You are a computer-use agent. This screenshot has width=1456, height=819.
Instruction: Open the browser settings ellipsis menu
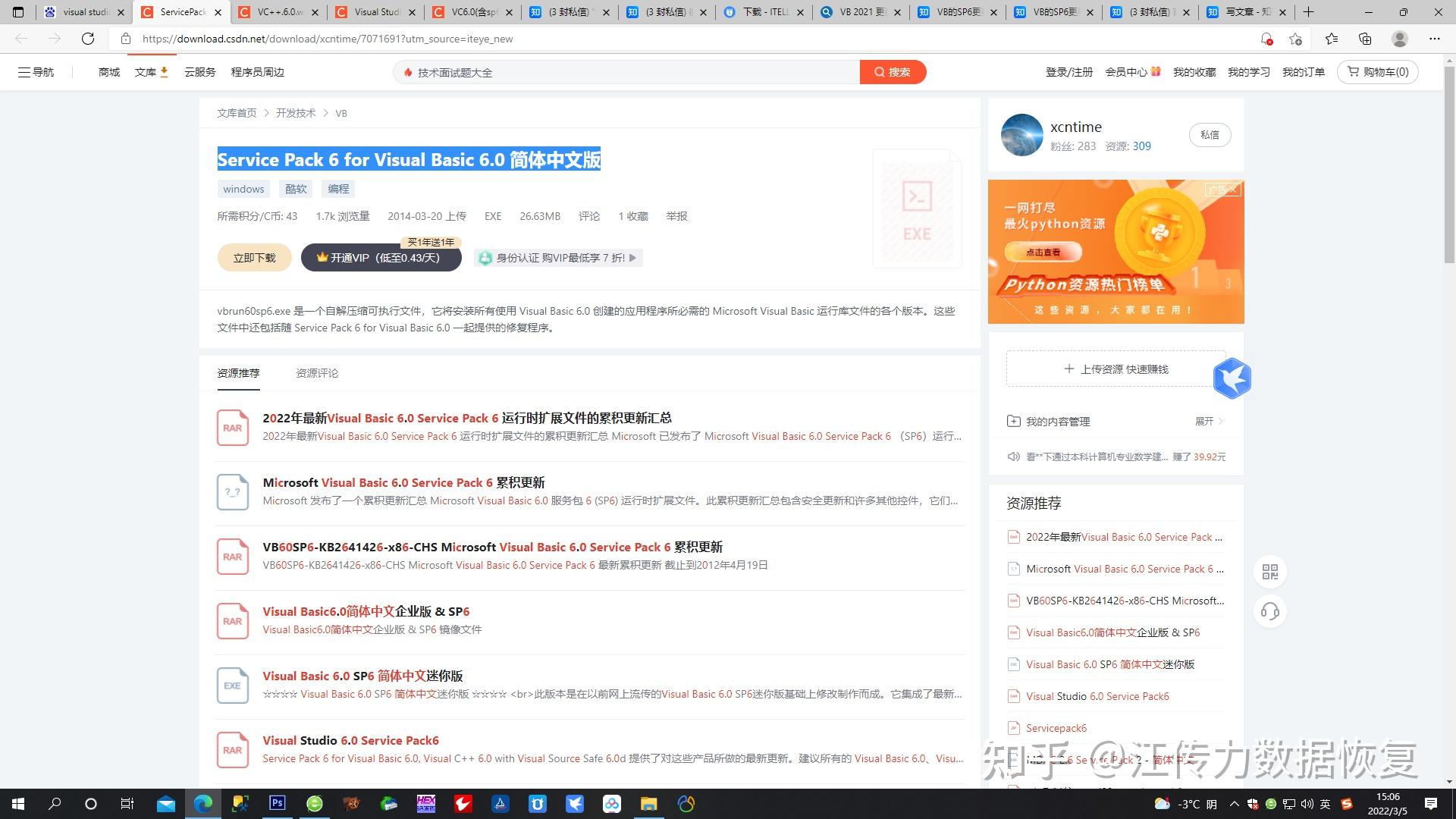pos(1434,39)
